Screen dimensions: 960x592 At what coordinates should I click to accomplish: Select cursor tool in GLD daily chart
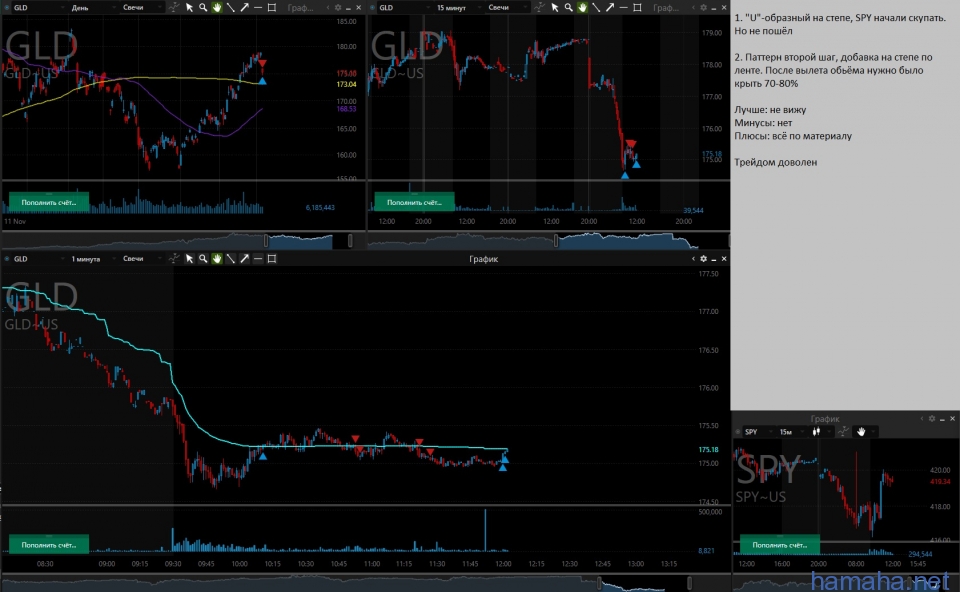pyautogui.click(x=189, y=7)
